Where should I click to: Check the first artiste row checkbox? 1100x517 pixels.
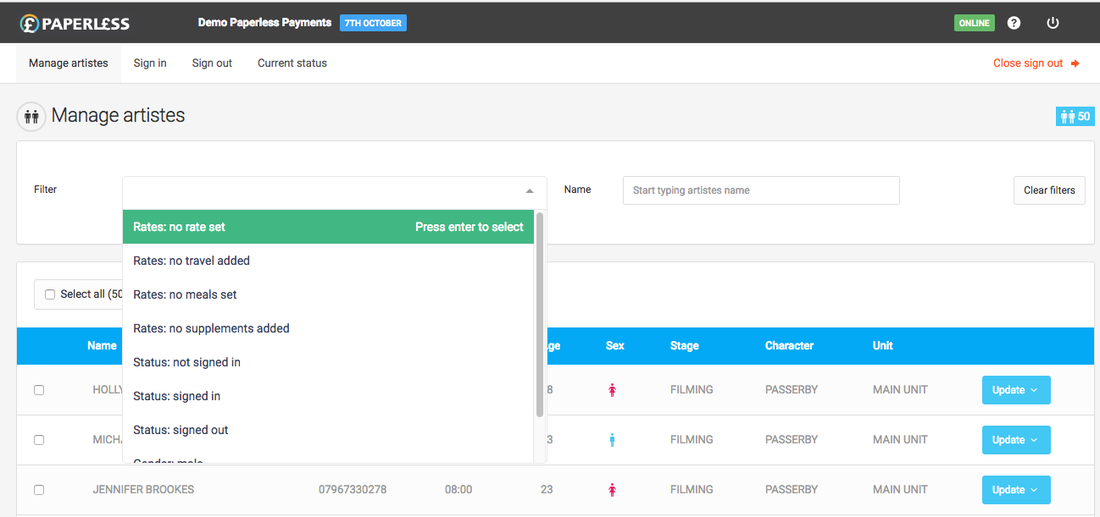39,390
